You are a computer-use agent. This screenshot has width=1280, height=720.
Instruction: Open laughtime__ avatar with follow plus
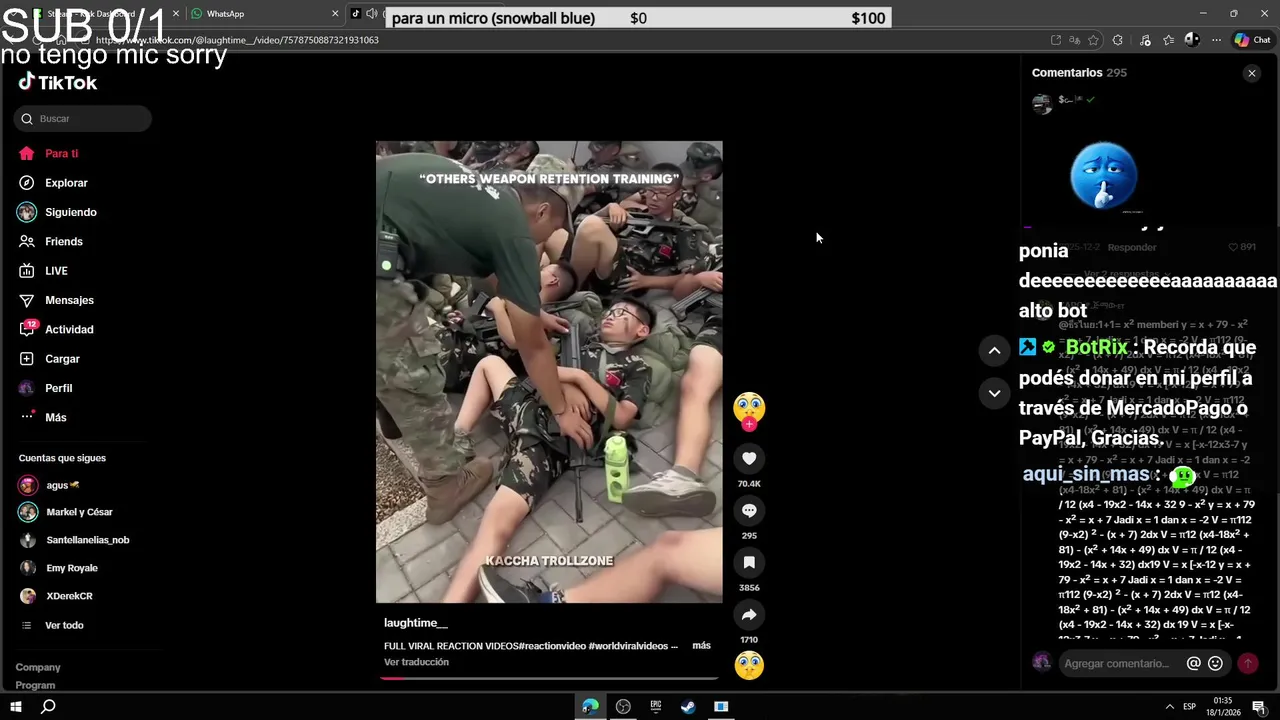[749, 410]
